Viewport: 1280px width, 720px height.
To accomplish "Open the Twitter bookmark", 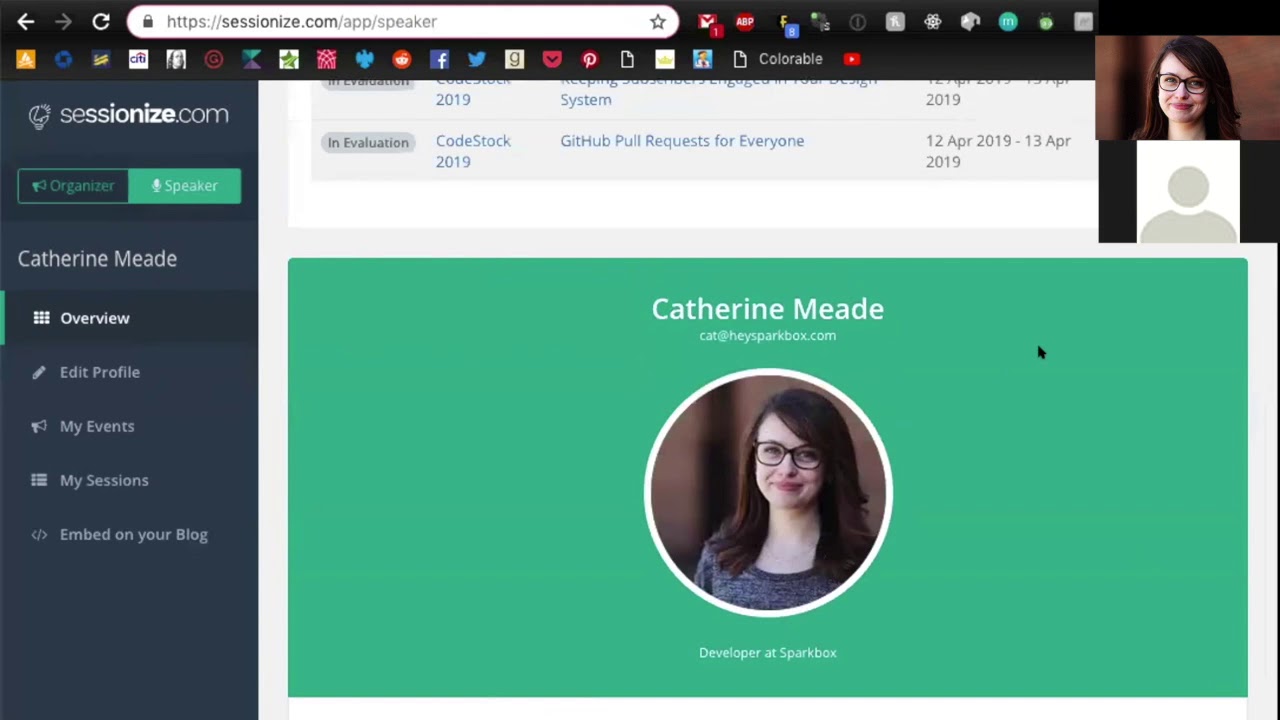I will [x=477, y=59].
